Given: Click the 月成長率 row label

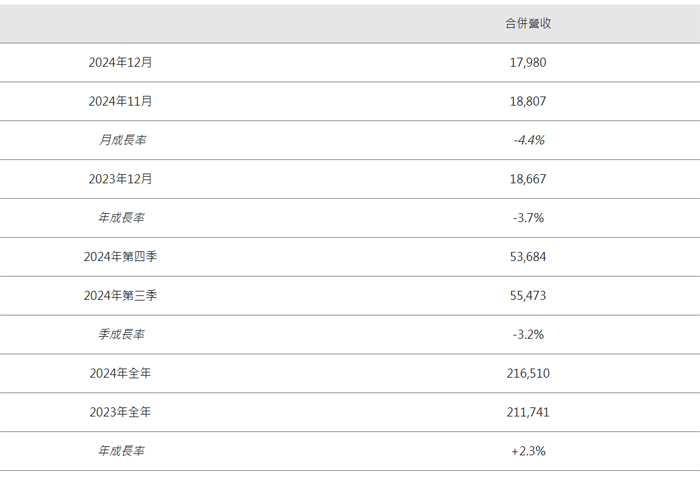Looking at the screenshot, I should click(x=120, y=140).
